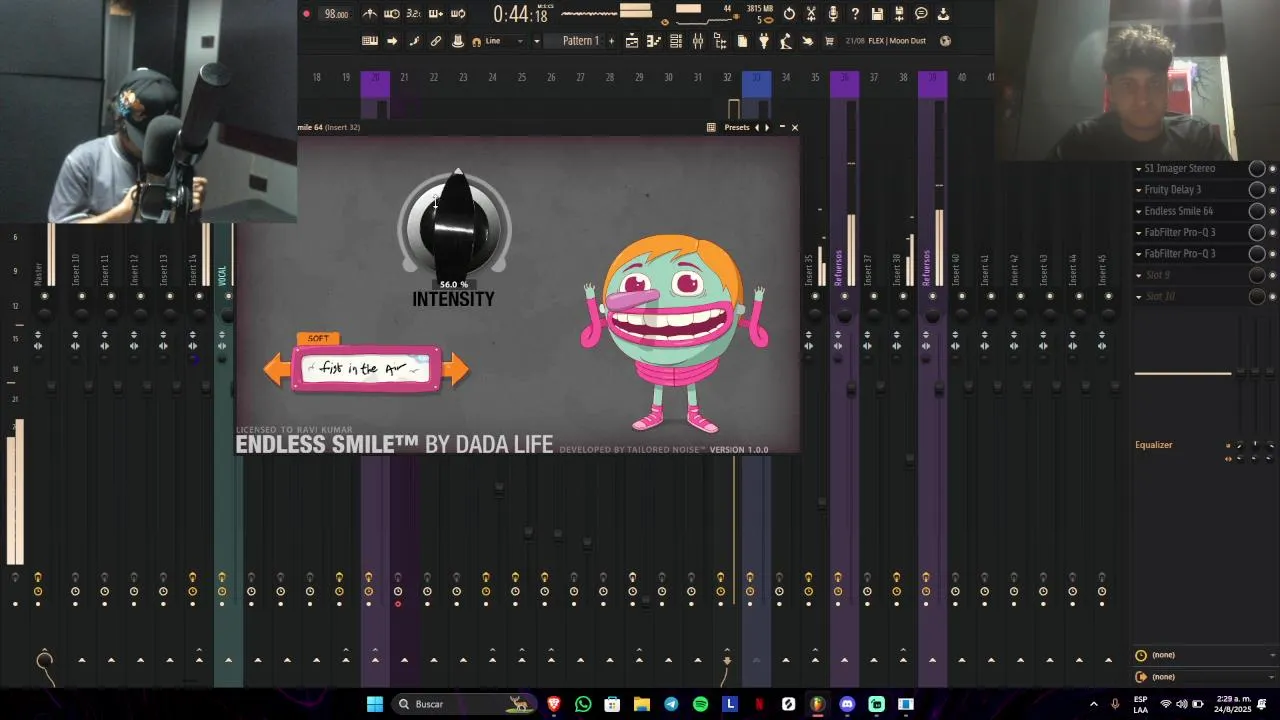The image size is (1280, 720).
Task: Open WhatsApp from taskbar
Action: pyautogui.click(x=583, y=704)
